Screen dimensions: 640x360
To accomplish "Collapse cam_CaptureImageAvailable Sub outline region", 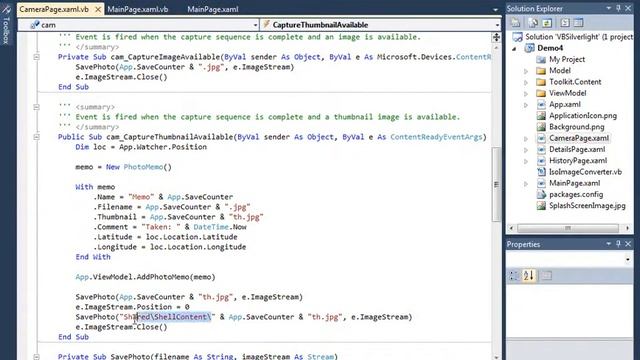I will [36, 57].
